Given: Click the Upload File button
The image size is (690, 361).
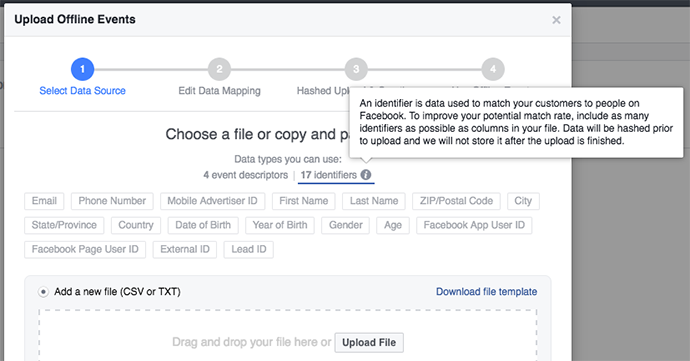Looking at the screenshot, I should [x=369, y=343].
